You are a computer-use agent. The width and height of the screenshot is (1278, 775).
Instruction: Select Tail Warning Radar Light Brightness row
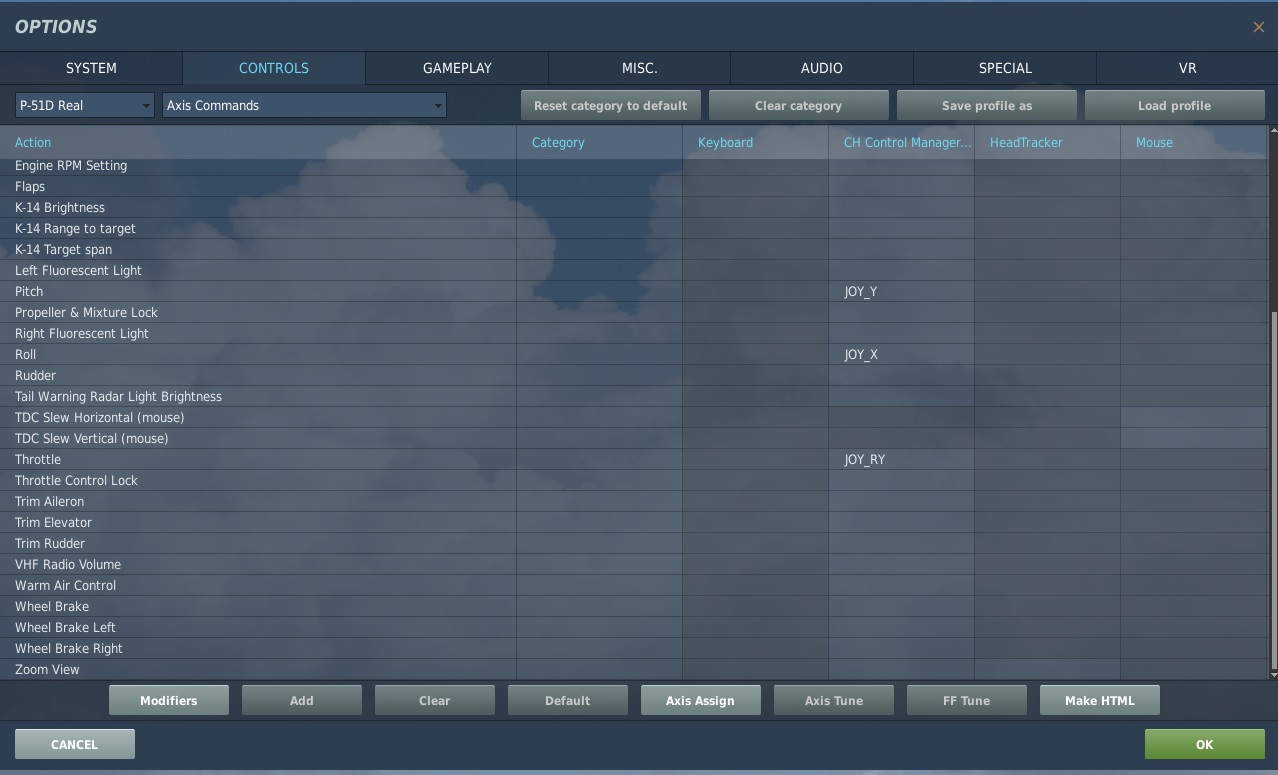pyautogui.click(x=633, y=396)
